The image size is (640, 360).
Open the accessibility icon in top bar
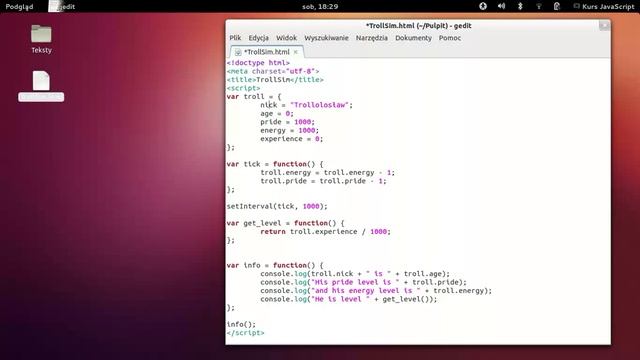coord(483,6)
